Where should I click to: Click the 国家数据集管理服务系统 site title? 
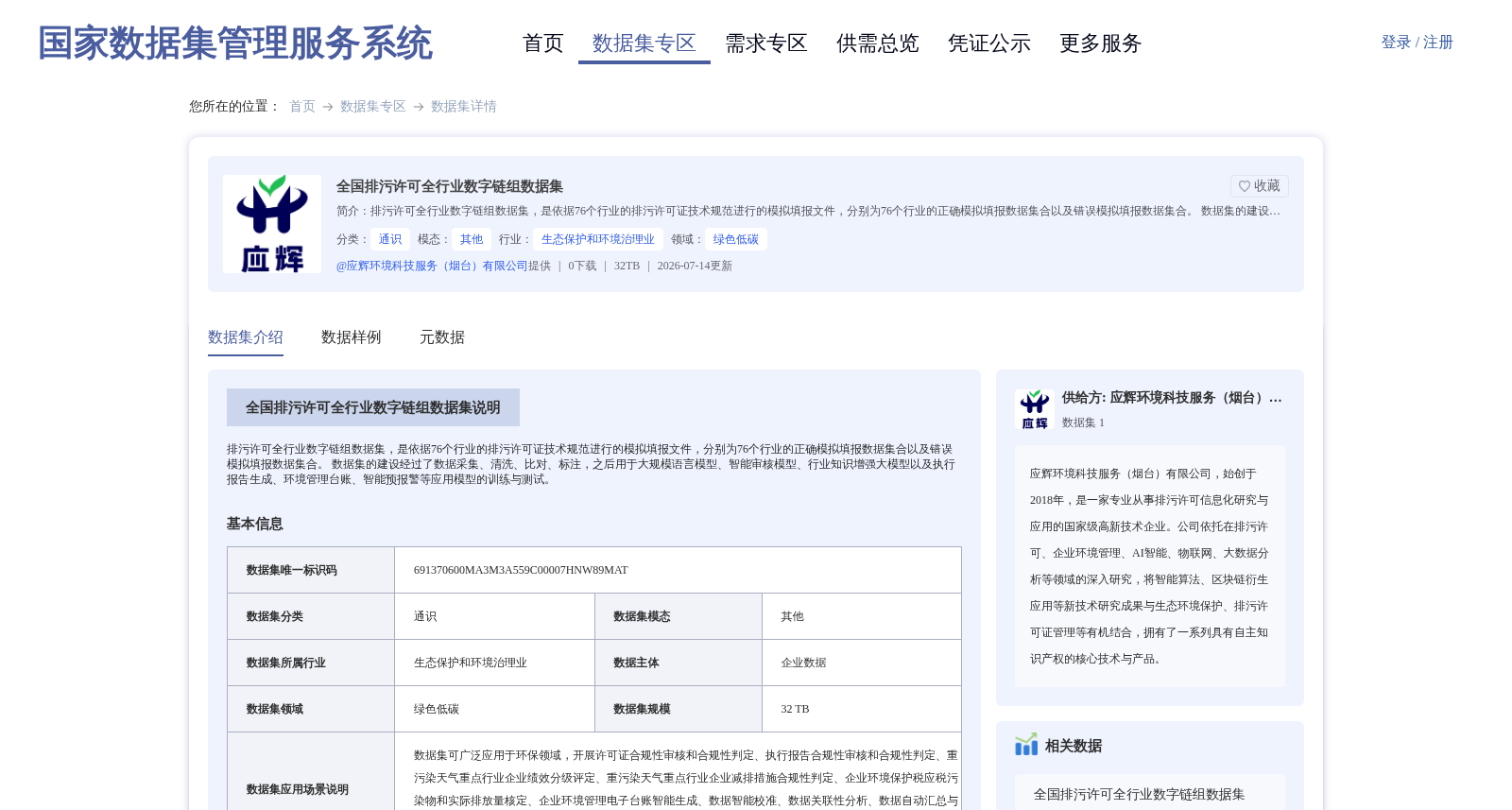point(235,43)
